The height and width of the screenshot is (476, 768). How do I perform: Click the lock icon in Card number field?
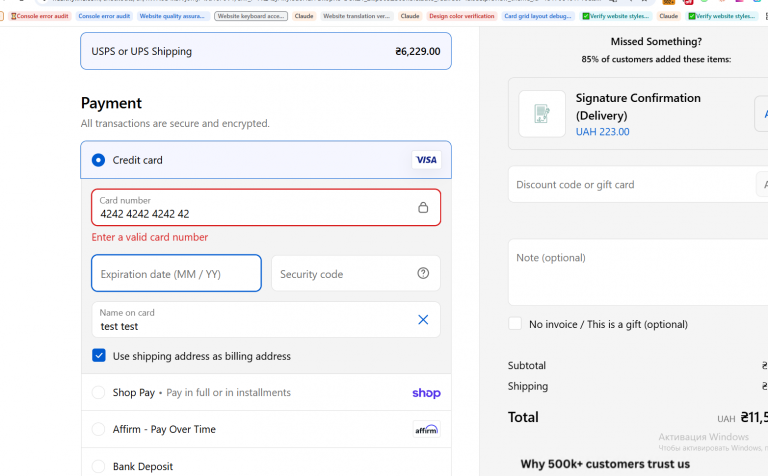pos(423,207)
